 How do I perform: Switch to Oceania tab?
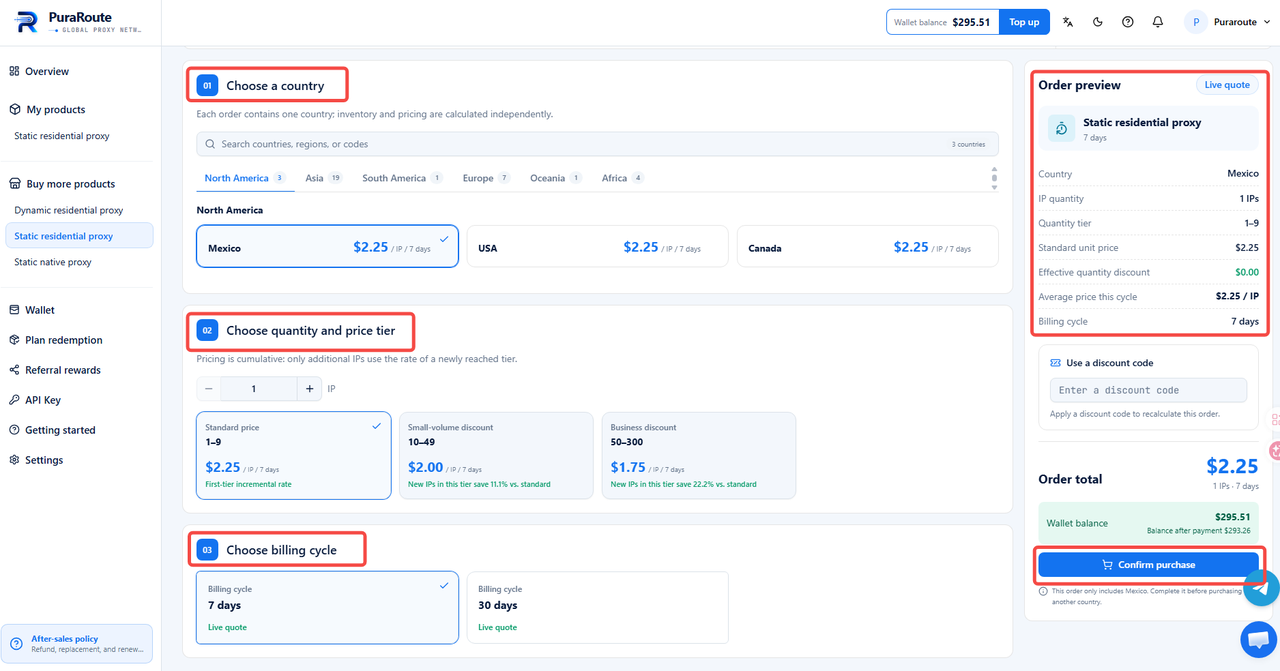pos(555,178)
